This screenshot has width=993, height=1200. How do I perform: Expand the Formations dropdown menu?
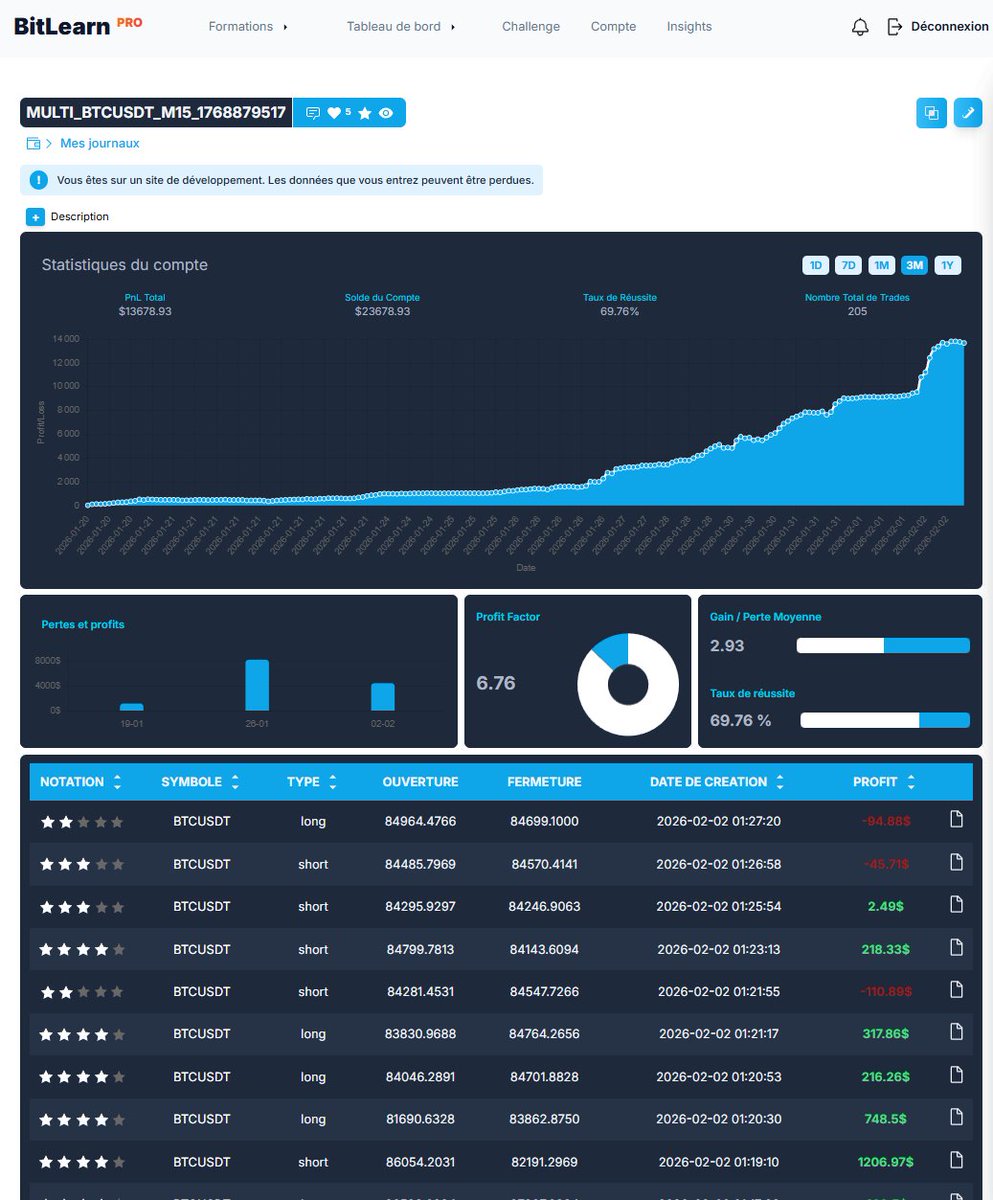(248, 27)
